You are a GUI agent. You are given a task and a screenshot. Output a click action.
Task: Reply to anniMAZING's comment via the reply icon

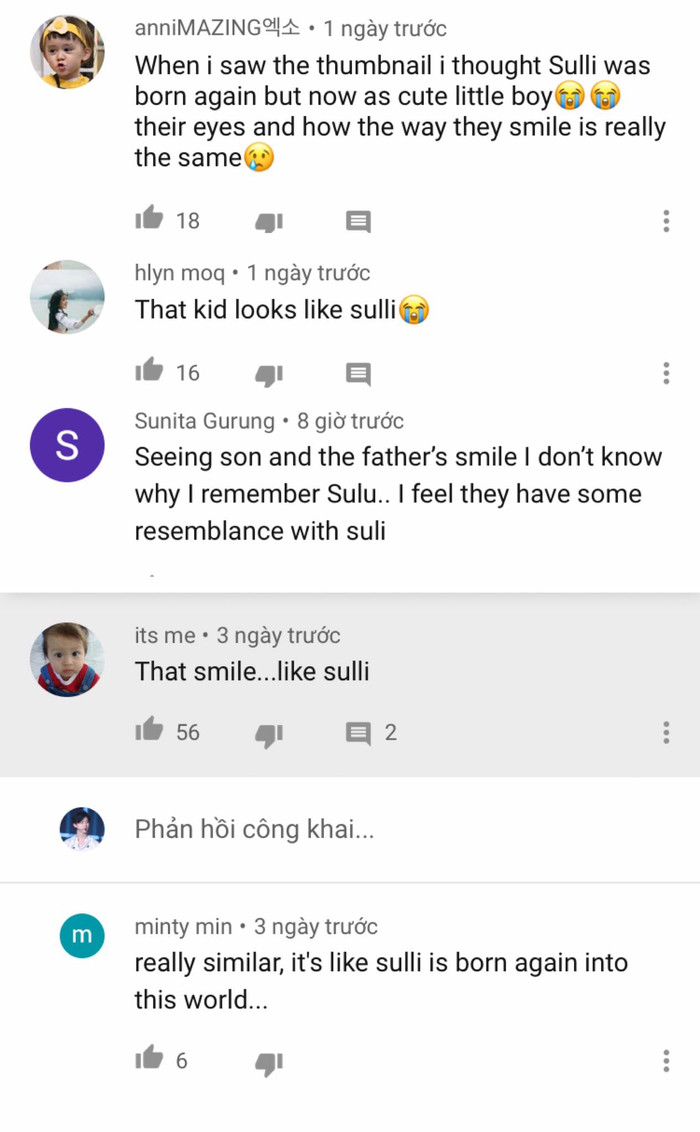[358, 222]
